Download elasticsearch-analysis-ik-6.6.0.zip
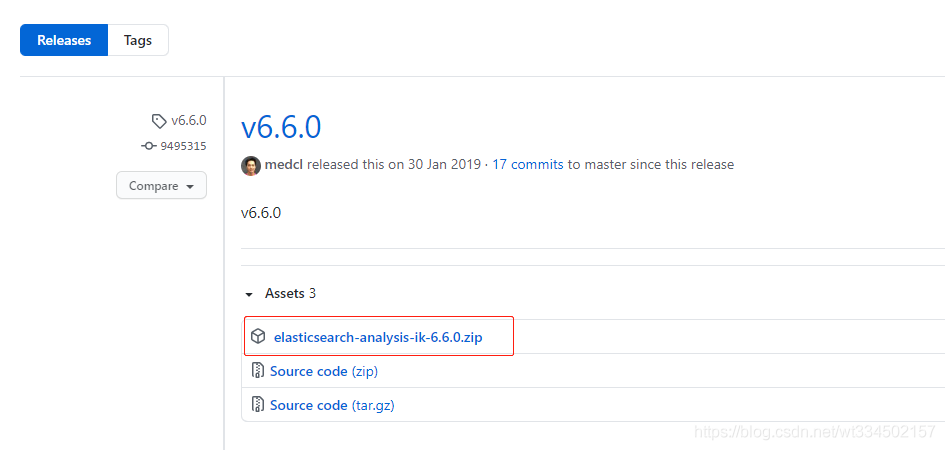The width and height of the screenshot is (945, 450). [378, 337]
